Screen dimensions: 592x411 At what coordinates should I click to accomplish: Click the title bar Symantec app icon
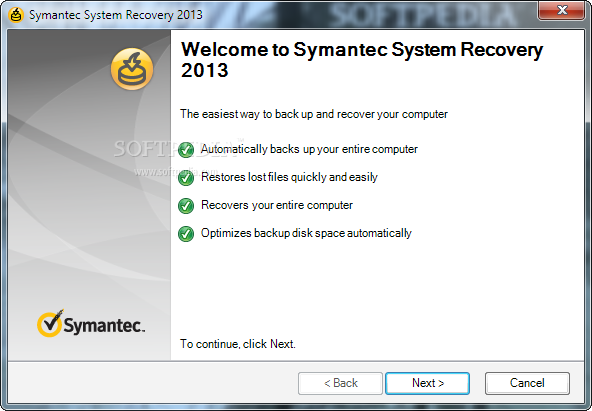point(16,15)
